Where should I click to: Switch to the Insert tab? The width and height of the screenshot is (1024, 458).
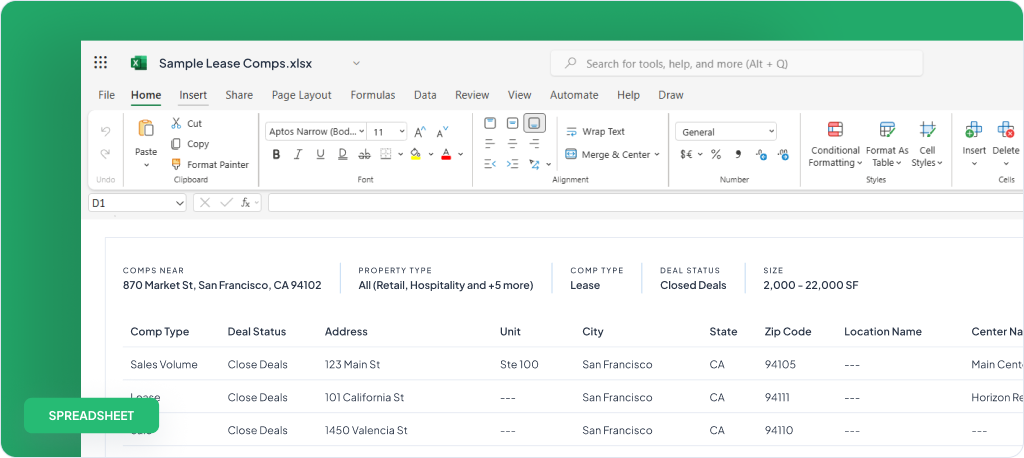point(193,95)
